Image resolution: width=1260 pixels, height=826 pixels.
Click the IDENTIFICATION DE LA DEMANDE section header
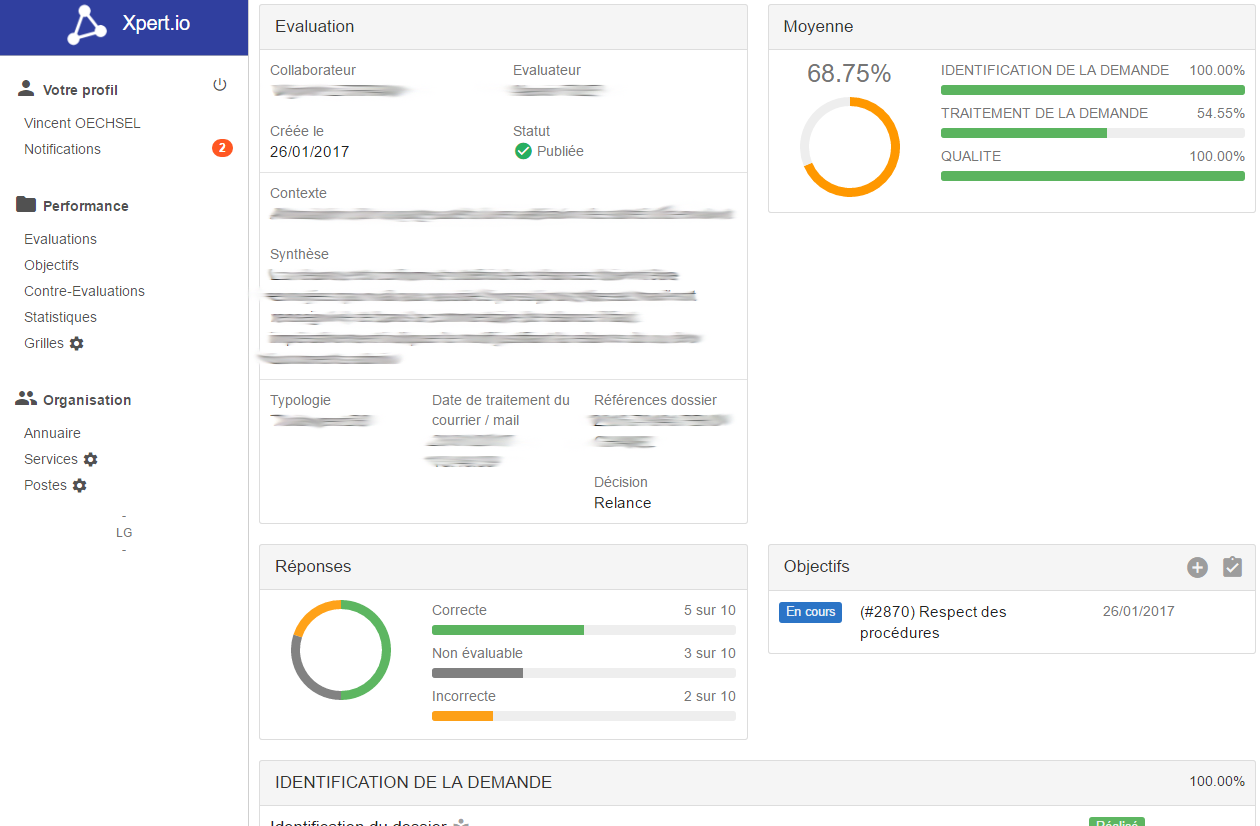tap(757, 782)
